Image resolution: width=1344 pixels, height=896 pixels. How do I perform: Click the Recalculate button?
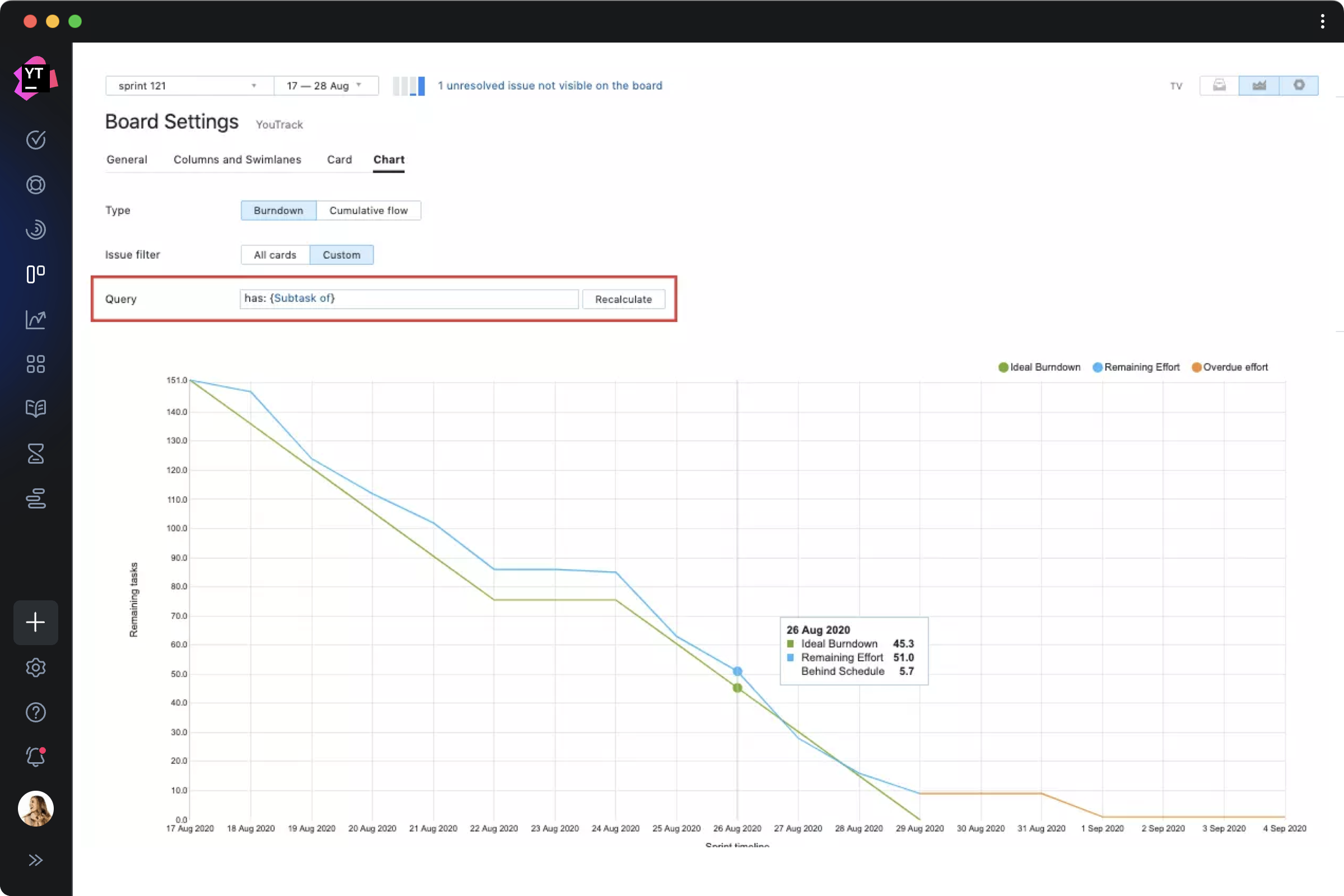(623, 299)
